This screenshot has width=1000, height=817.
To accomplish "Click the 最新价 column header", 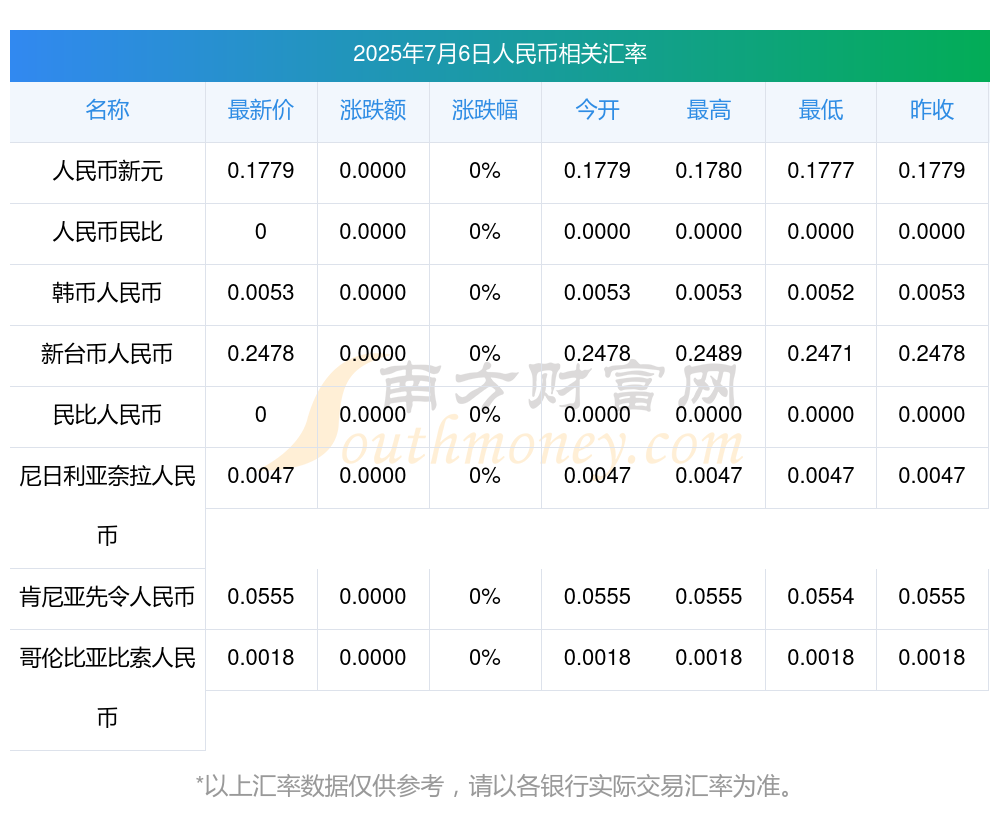I will pos(261,110).
